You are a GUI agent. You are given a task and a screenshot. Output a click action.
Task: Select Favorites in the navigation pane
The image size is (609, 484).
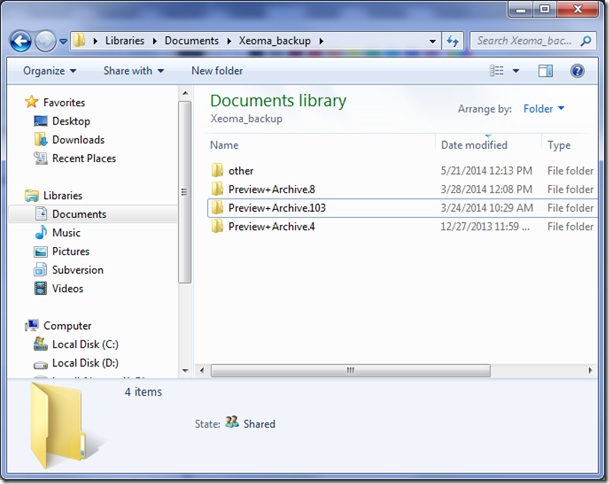click(64, 103)
